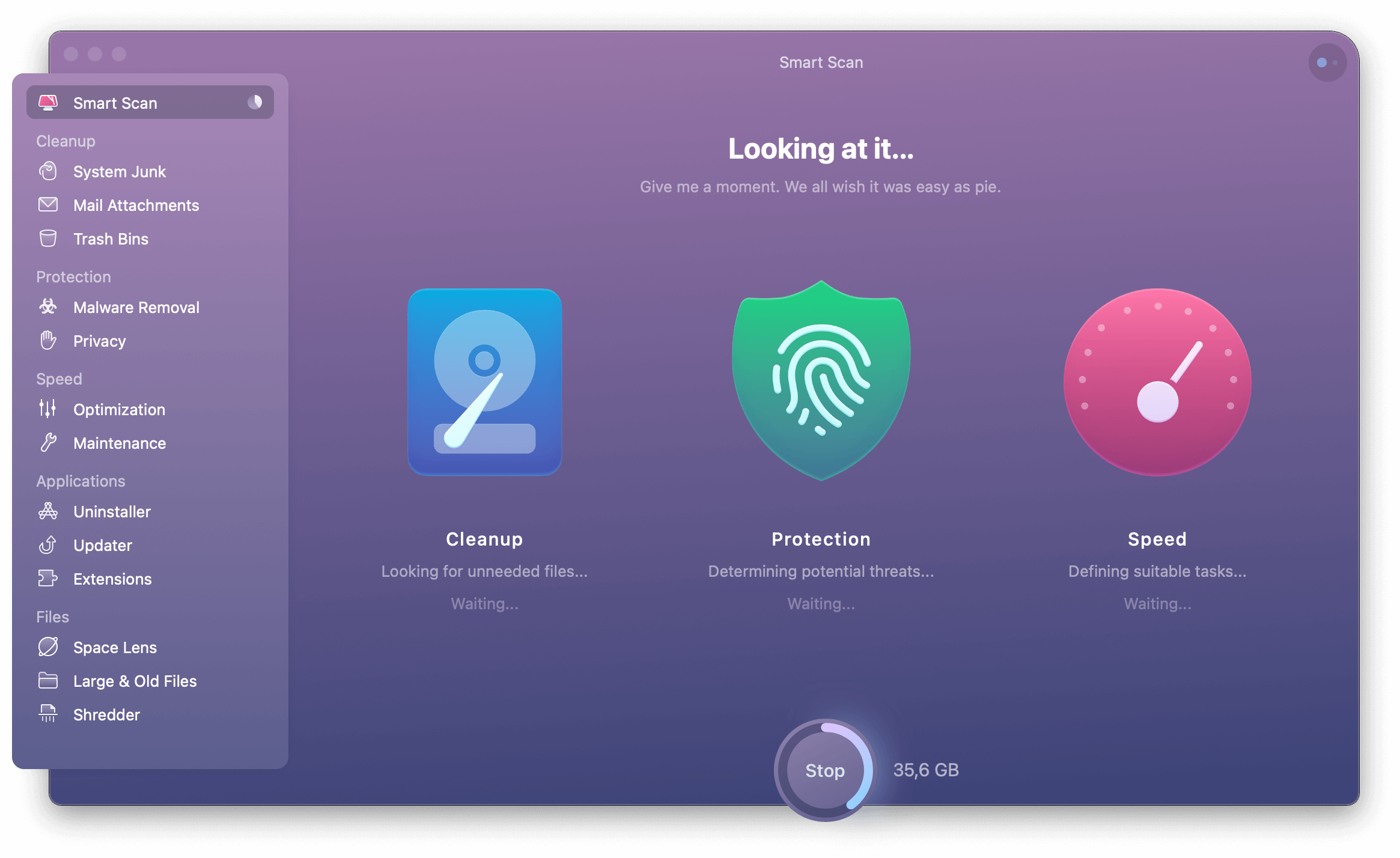Click the System Junk icon
This screenshot has width=1400, height=858.
coord(48,171)
